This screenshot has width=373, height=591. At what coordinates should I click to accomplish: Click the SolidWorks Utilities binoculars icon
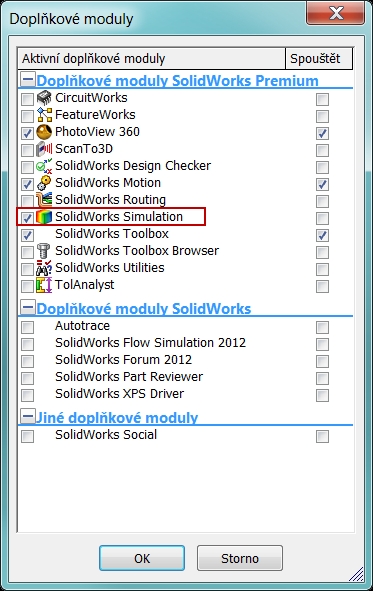click(44, 268)
